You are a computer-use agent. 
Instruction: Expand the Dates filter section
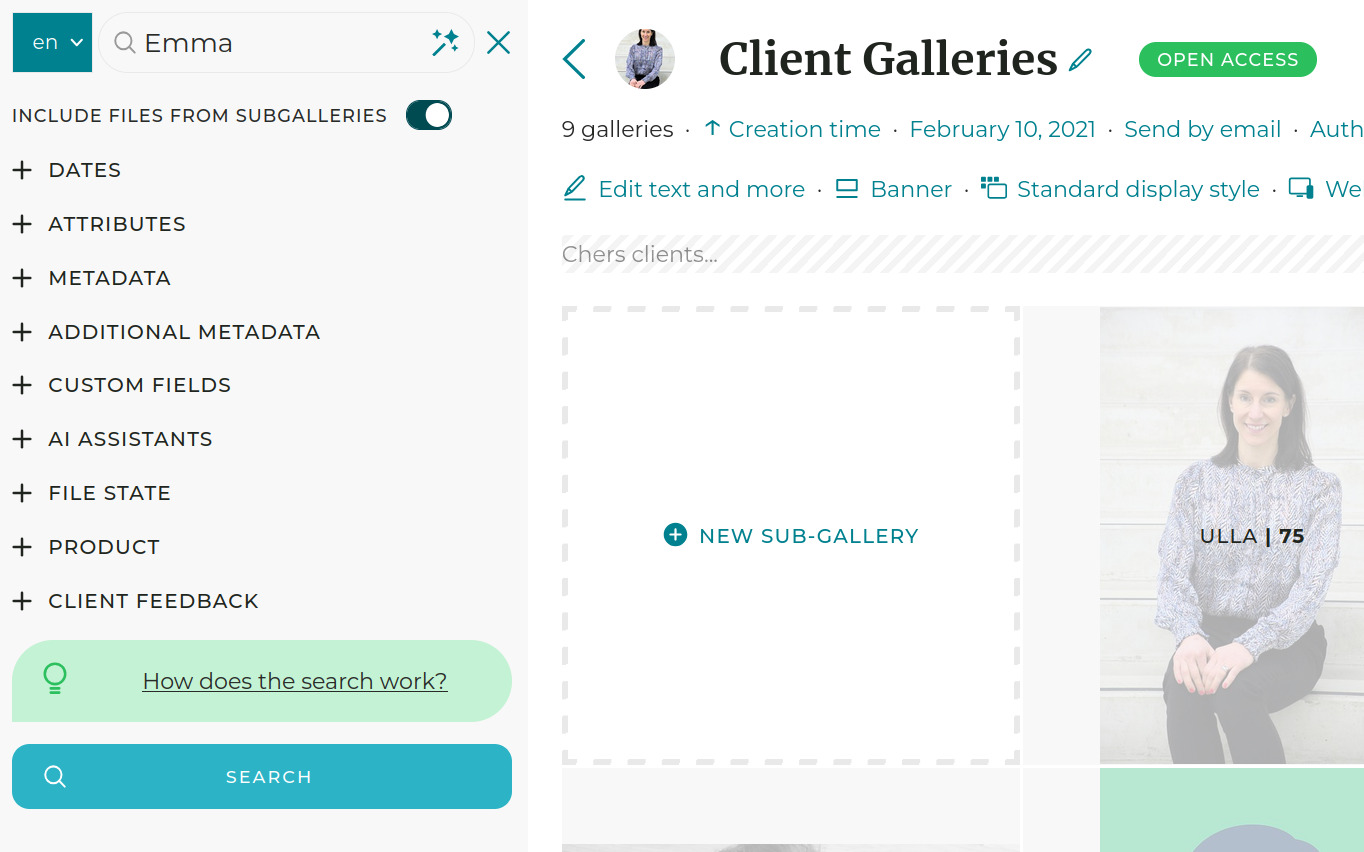(x=67, y=170)
